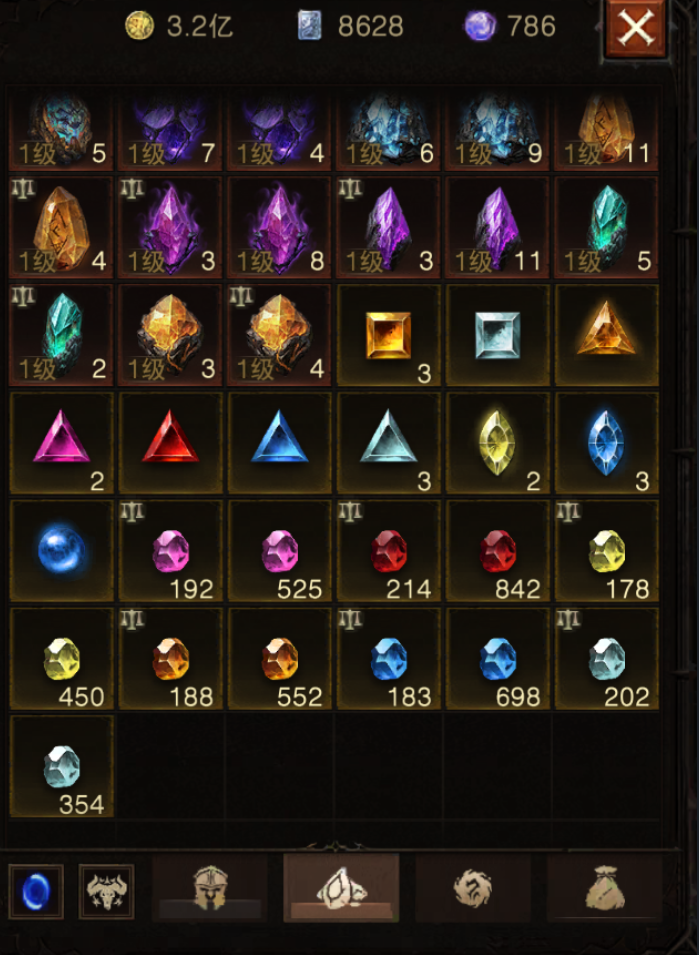Select the red triangle gem
The image size is (699, 955).
click(170, 443)
